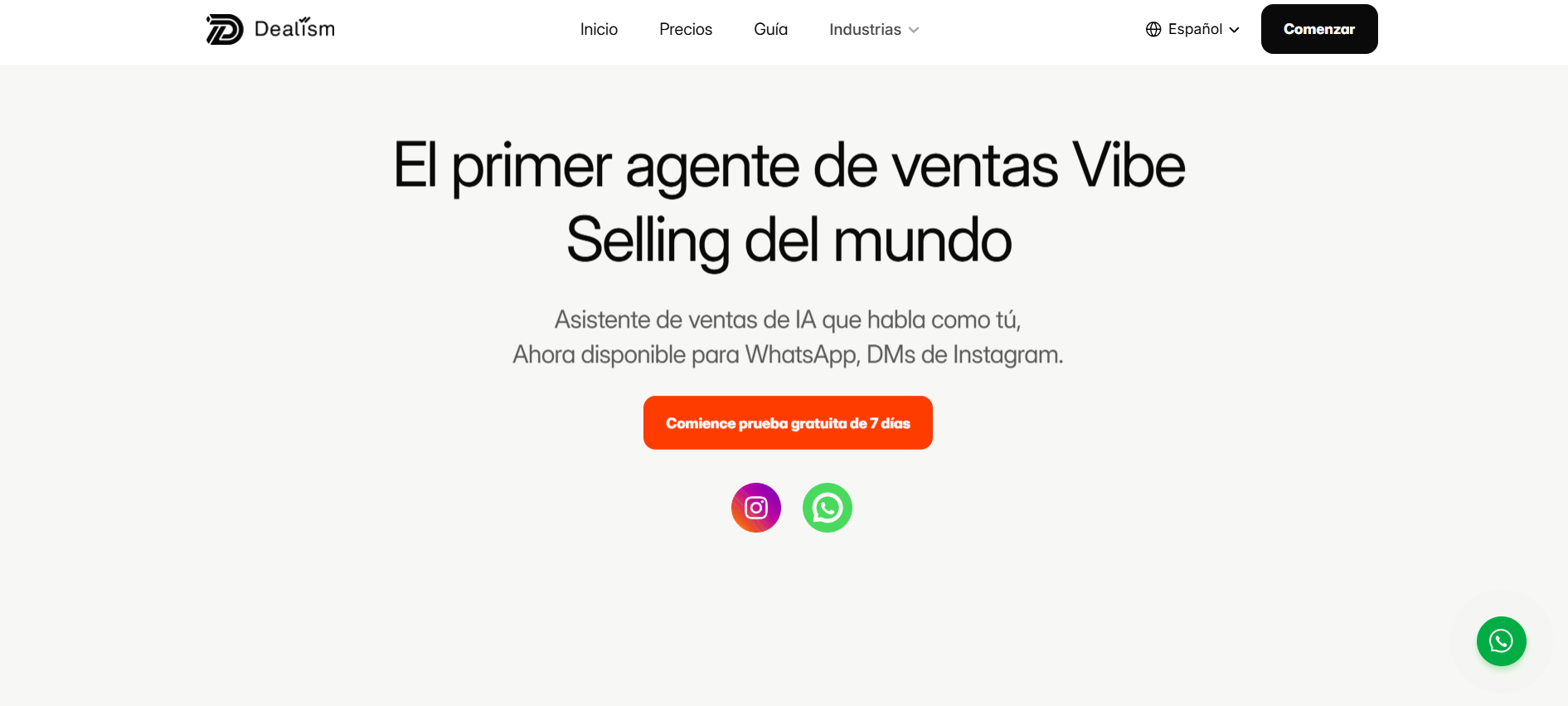Click the Dealism wordmark text
This screenshot has height=706, width=1568.
coord(294,28)
